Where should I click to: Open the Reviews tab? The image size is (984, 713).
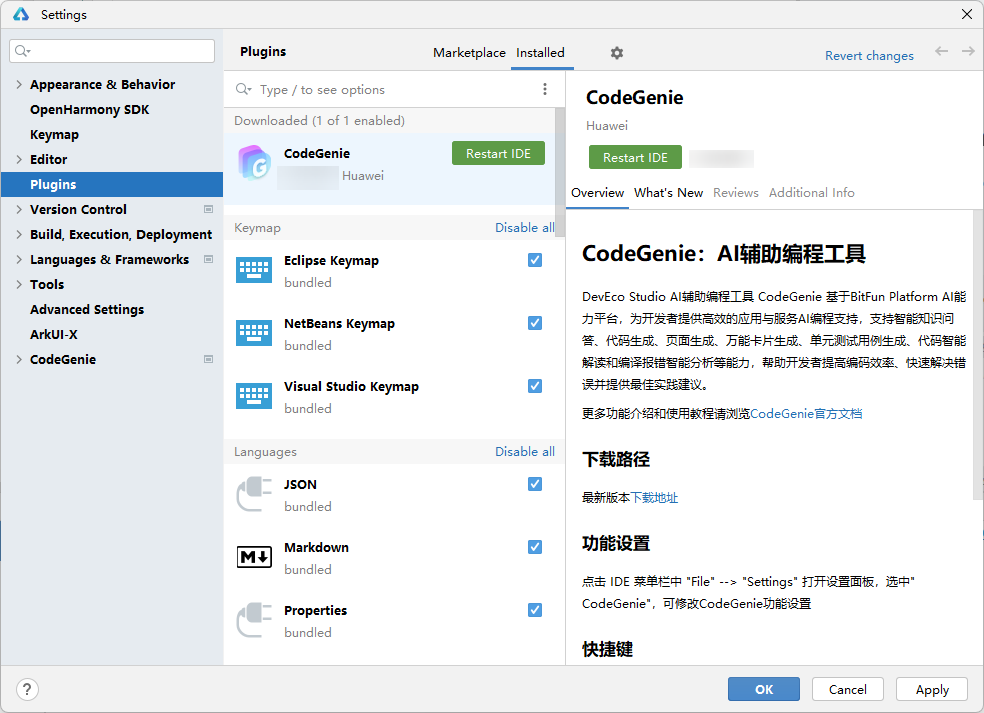[735, 193]
